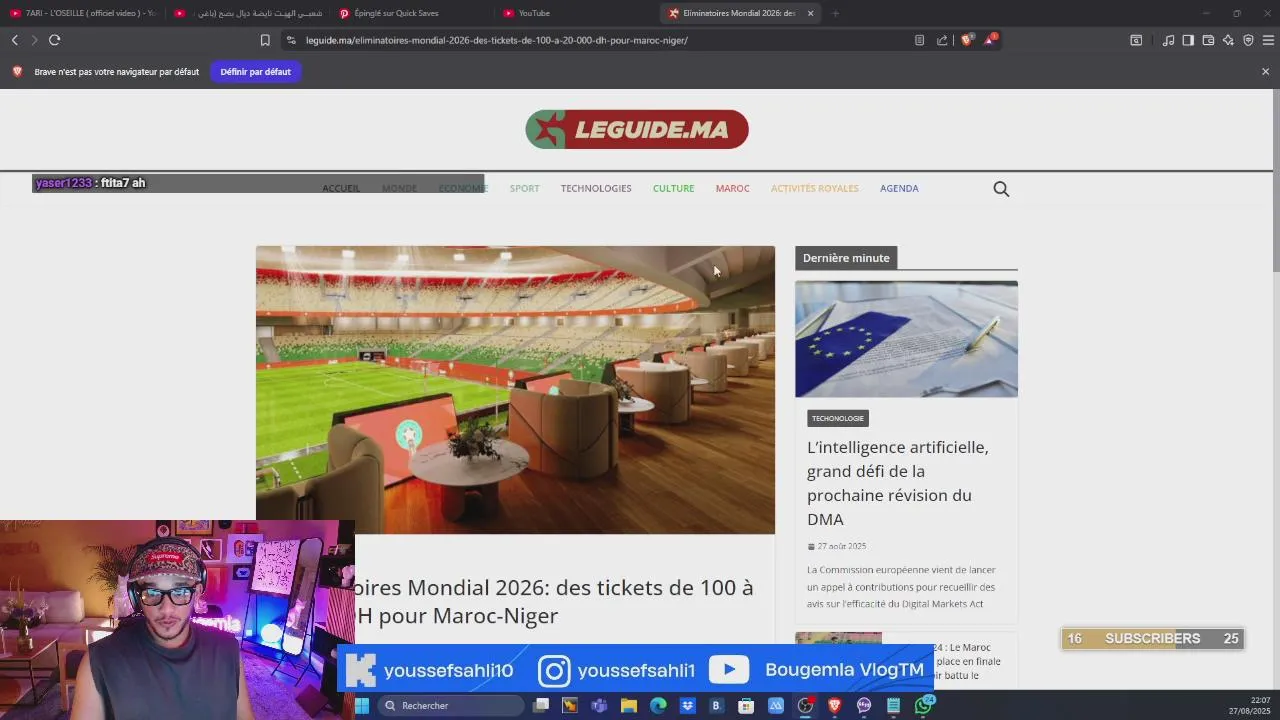Click Définir par défaut button
1280x720 pixels.
point(256,72)
